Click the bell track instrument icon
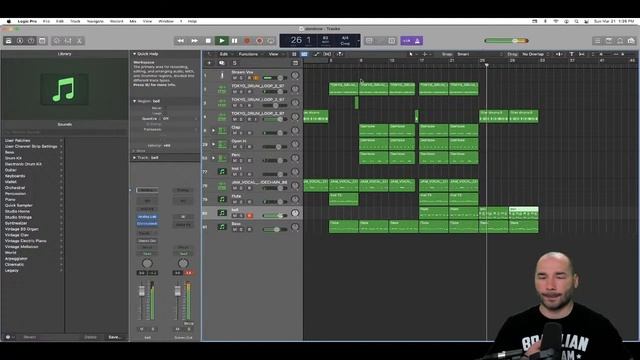 [x=222, y=213]
